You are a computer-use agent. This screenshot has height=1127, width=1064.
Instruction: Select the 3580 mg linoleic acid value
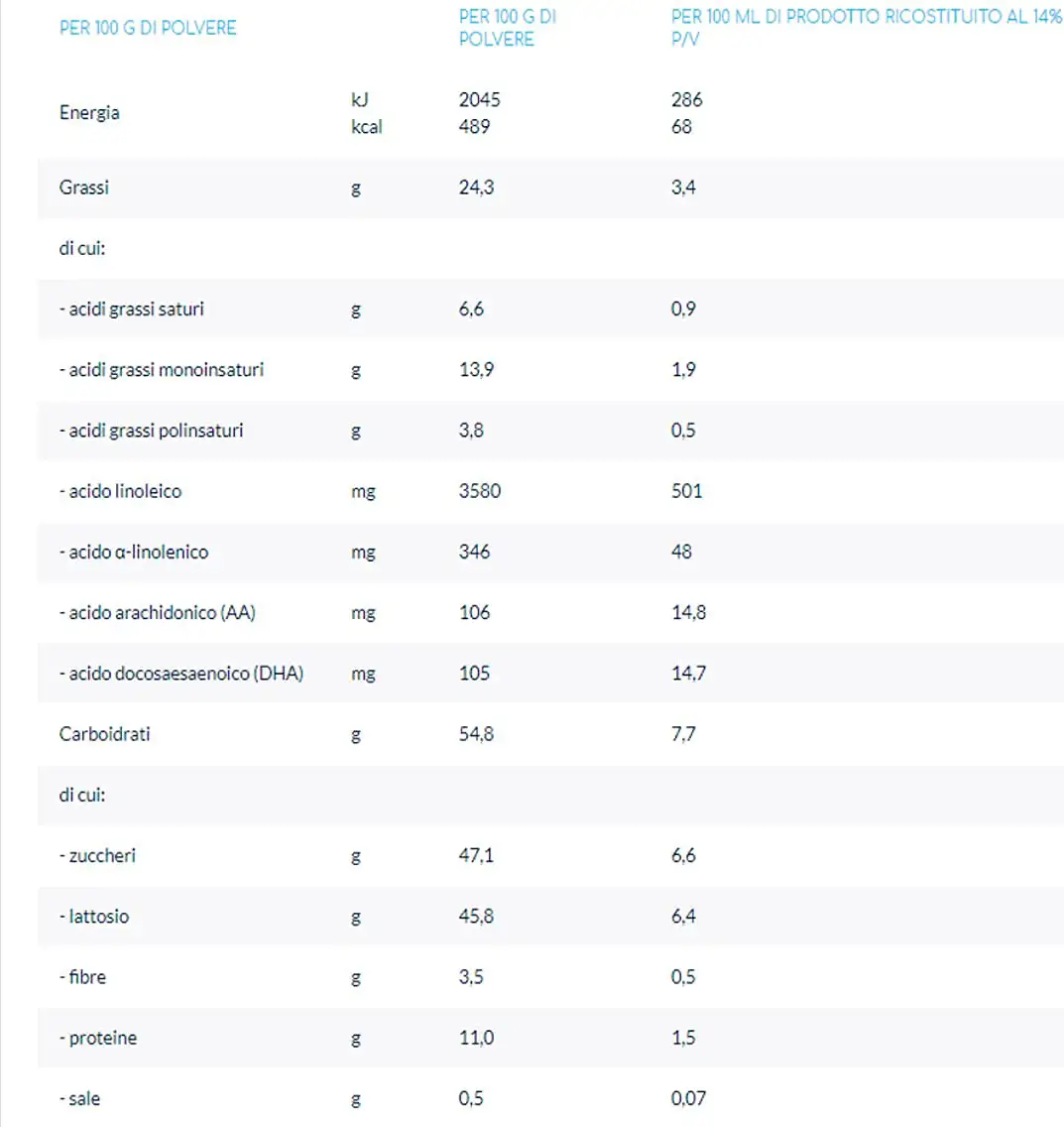click(x=480, y=491)
